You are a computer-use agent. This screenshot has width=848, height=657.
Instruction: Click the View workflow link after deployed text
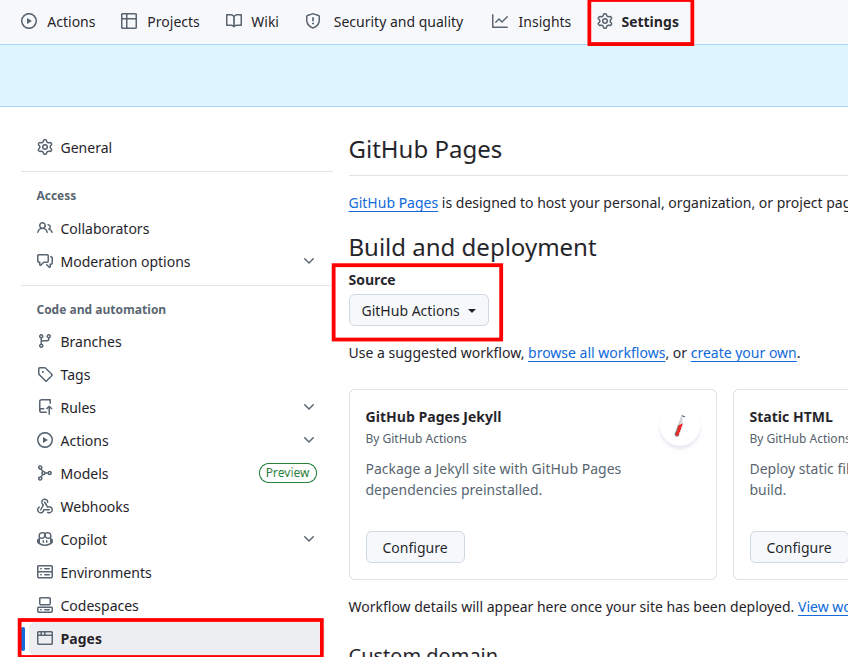point(823,607)
